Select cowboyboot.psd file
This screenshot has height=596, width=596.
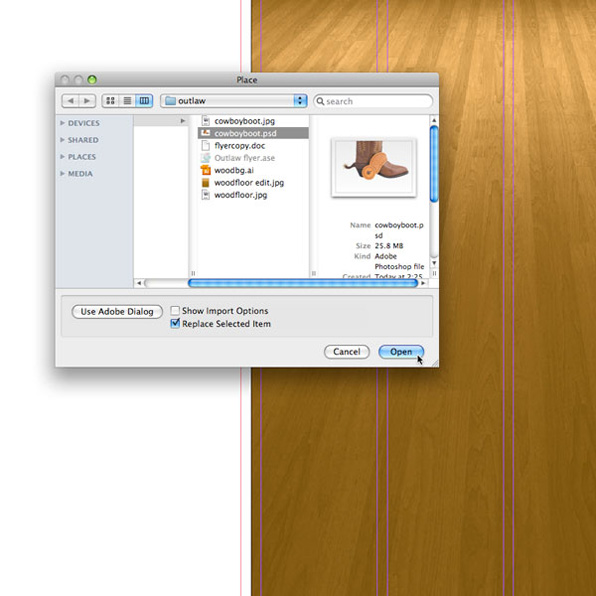tap(253, 133)
